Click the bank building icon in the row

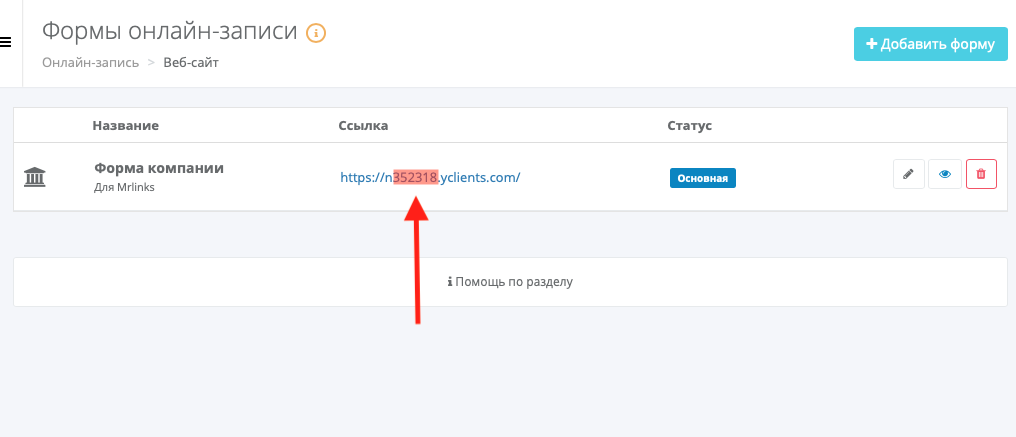click(35, 177)
